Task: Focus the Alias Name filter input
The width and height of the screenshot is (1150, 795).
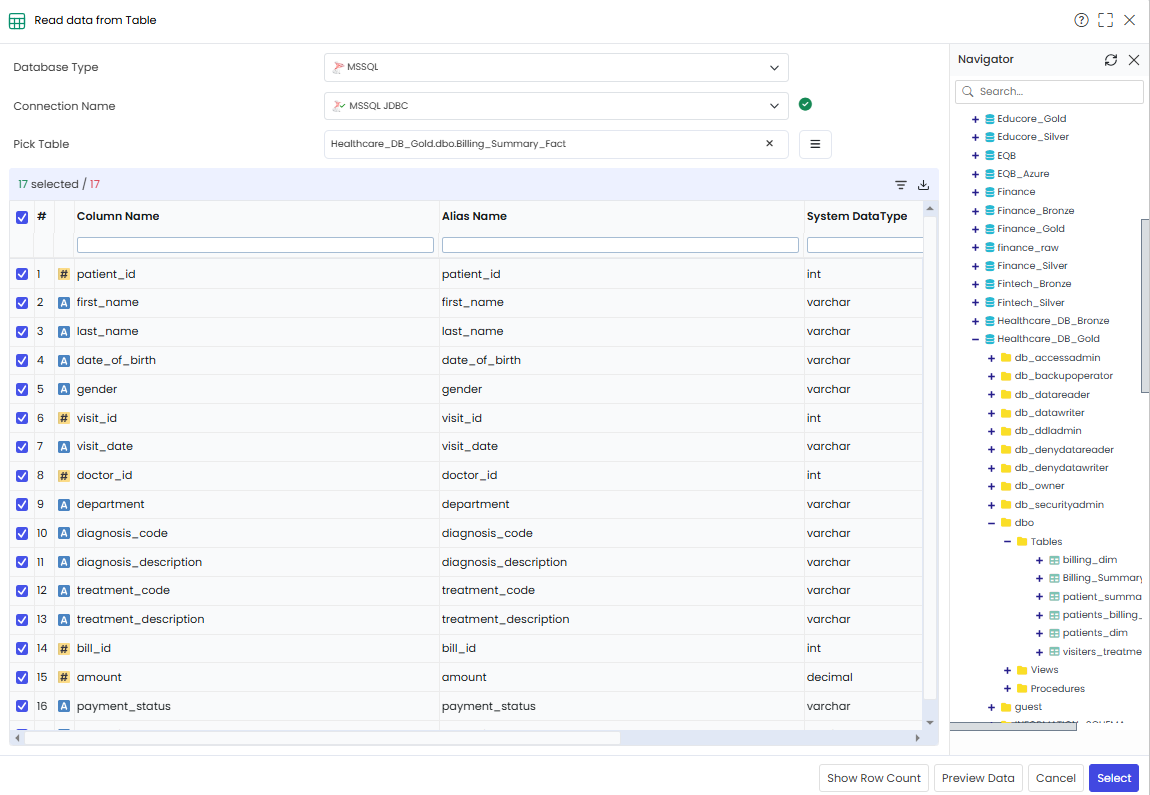Action: [x=620, y=245]
